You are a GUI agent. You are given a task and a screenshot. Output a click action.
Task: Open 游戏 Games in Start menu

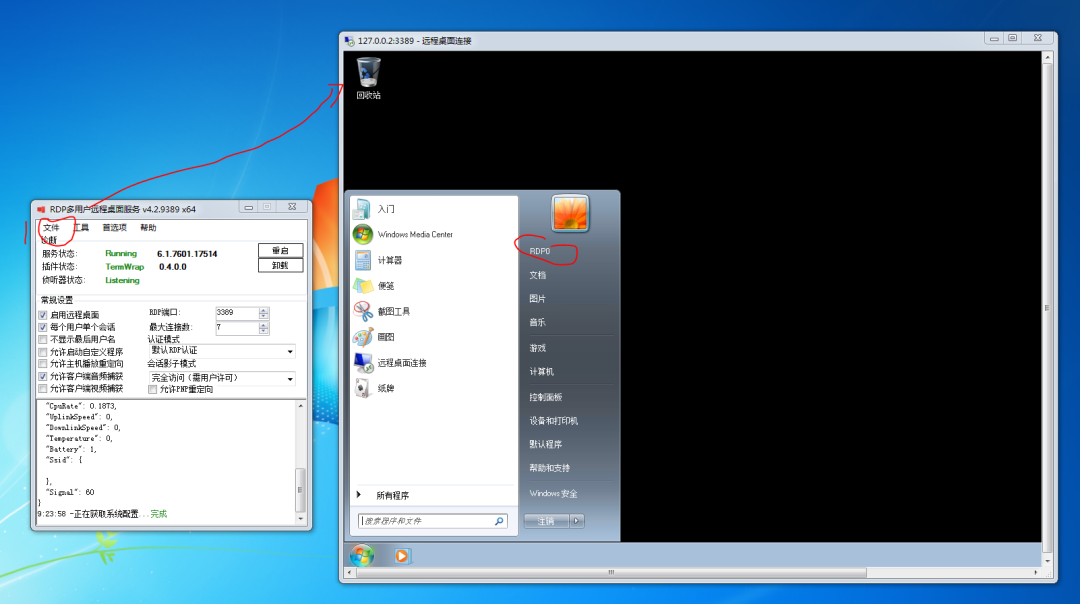[538, 348]
